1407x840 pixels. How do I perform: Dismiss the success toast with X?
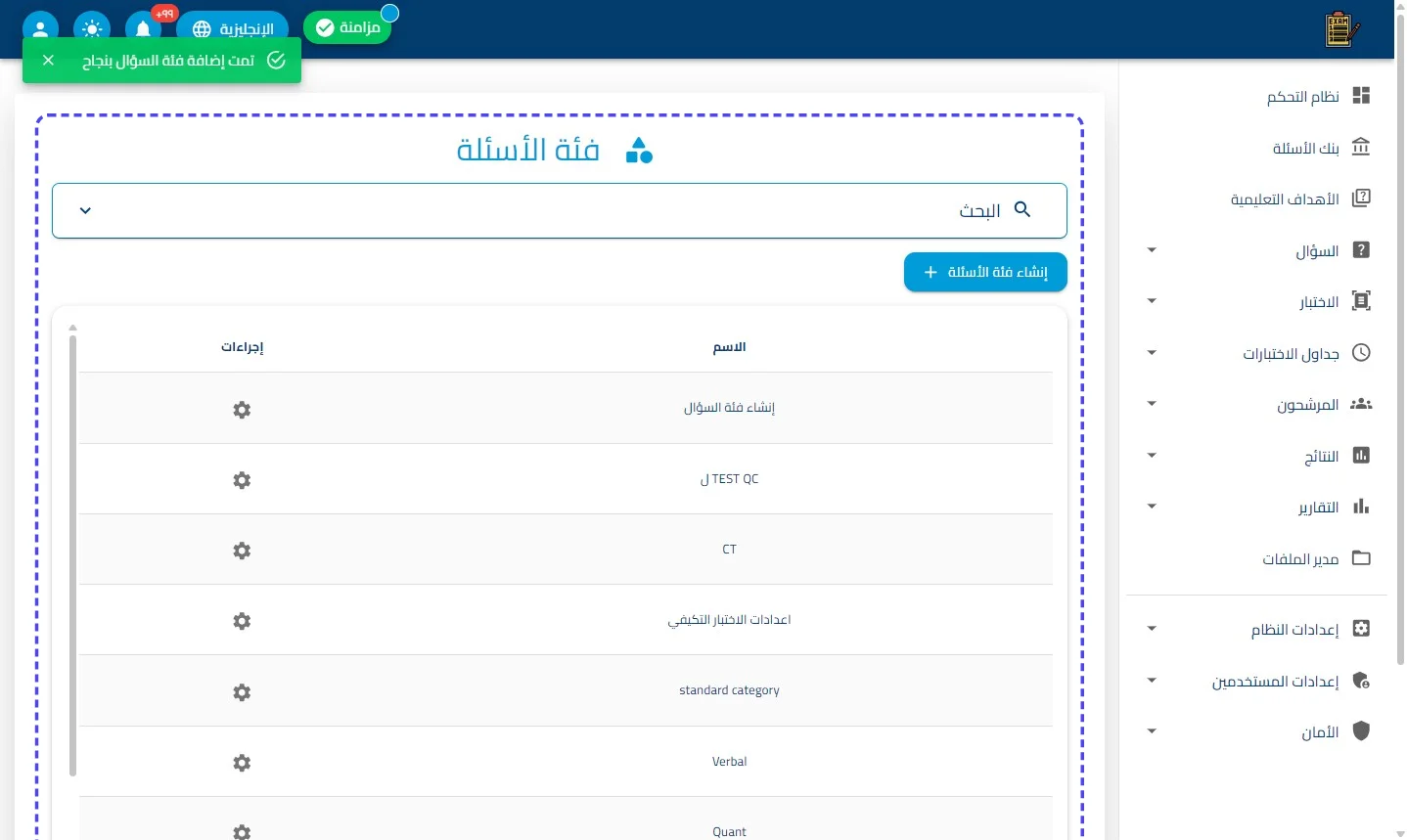point(48,61)
